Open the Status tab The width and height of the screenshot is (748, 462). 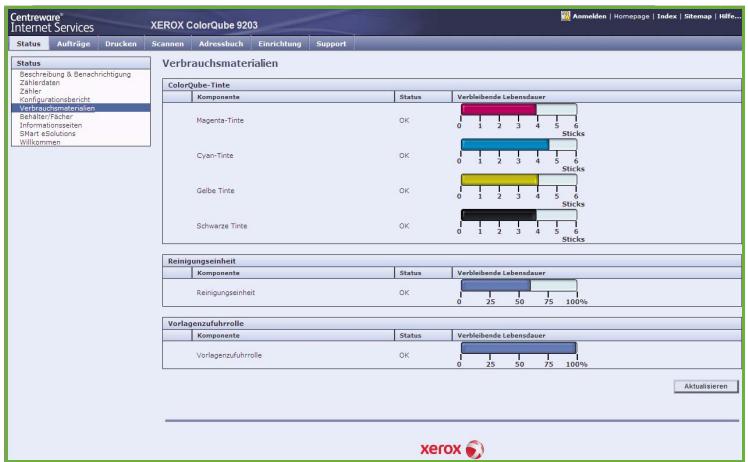29,43
